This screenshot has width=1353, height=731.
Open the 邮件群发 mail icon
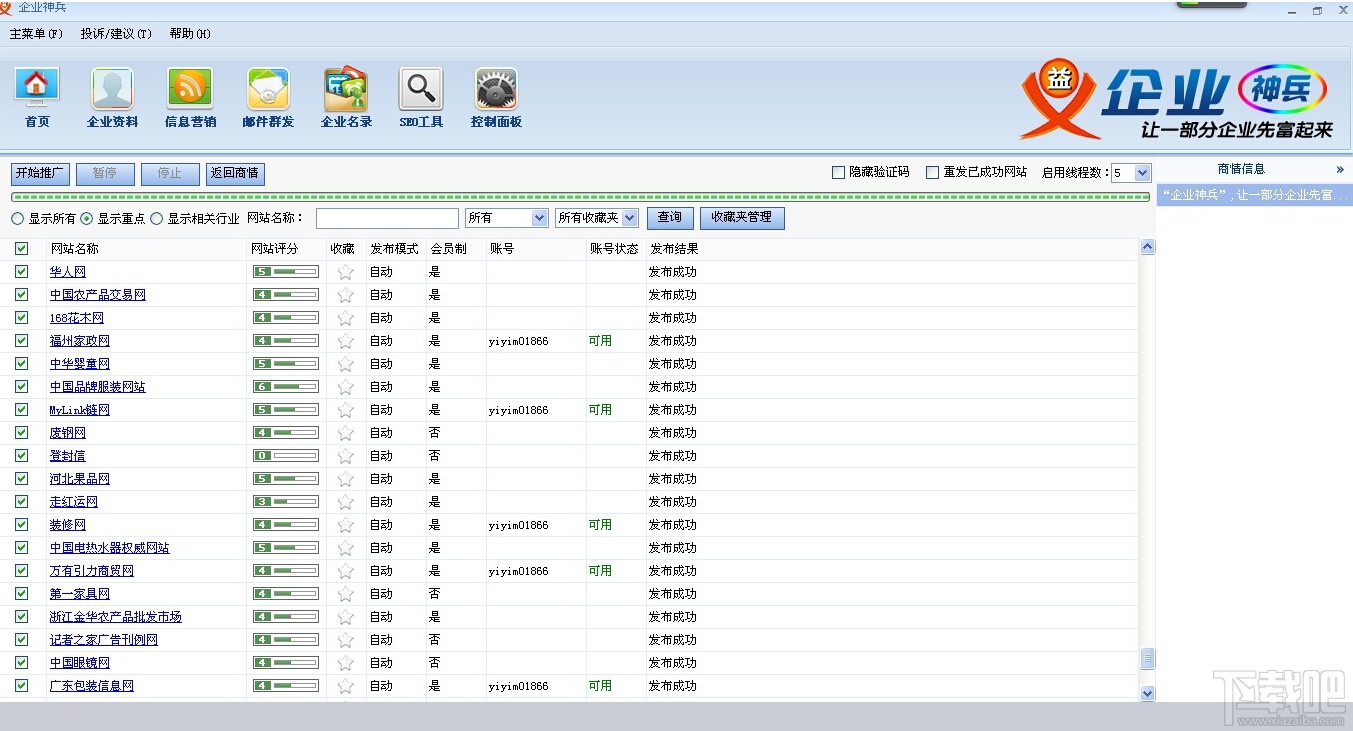tap(268, 98)
